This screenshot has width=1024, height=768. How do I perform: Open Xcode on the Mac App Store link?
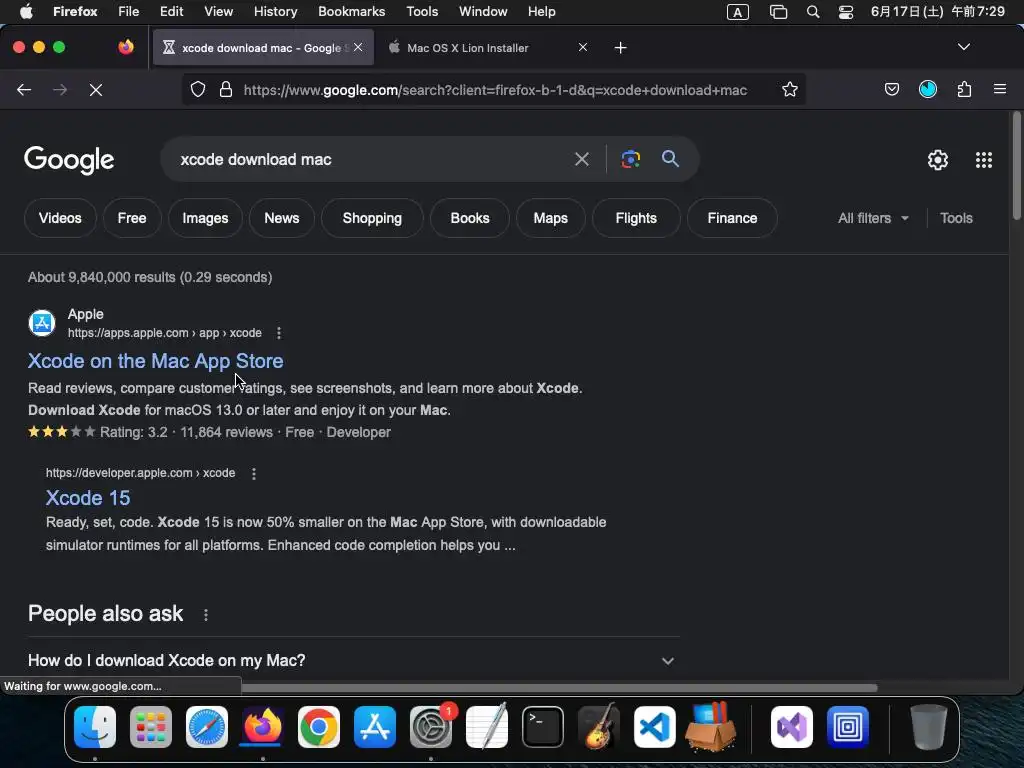(x=155, y=361)
